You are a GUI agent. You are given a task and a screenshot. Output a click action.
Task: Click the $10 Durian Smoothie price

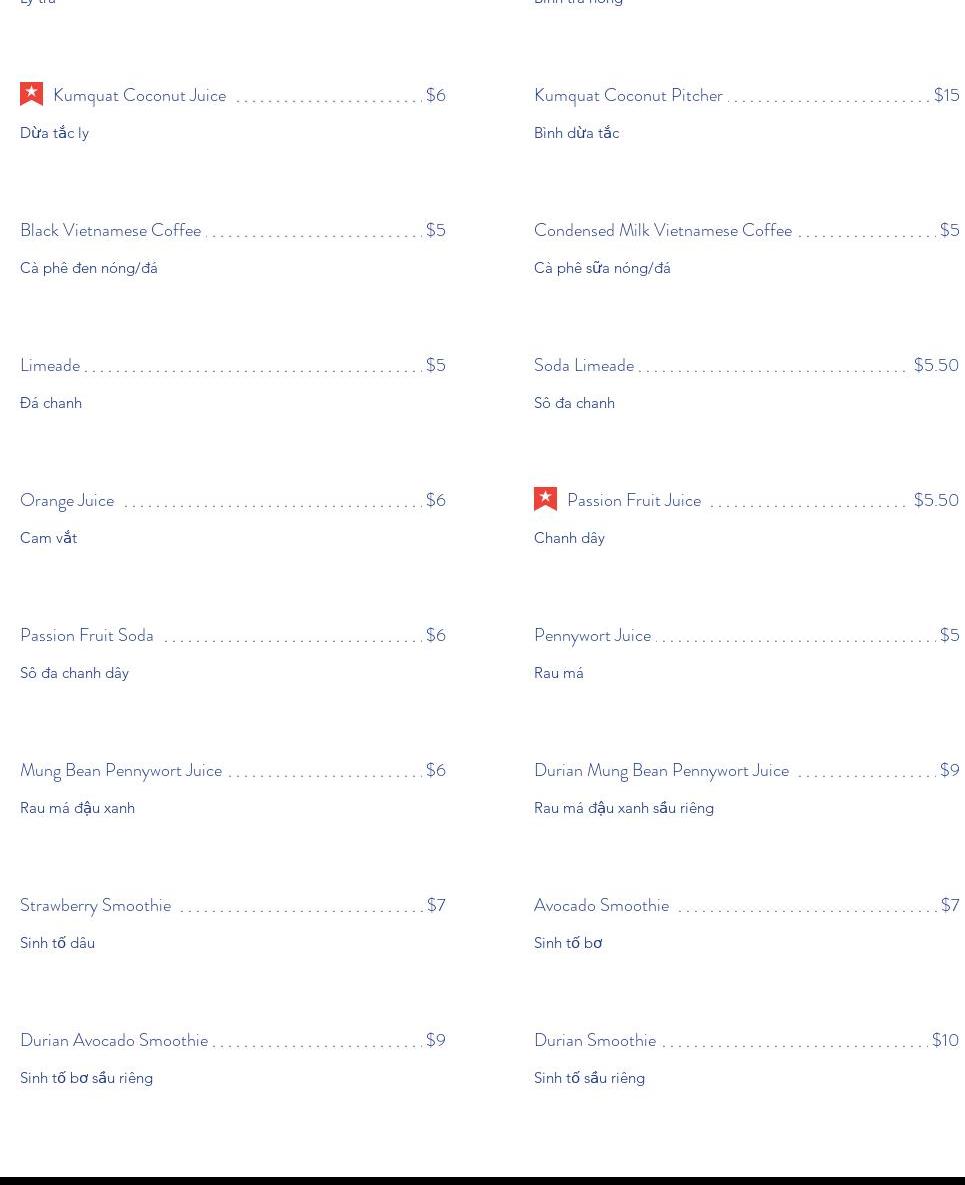[x=945, y=1040]
